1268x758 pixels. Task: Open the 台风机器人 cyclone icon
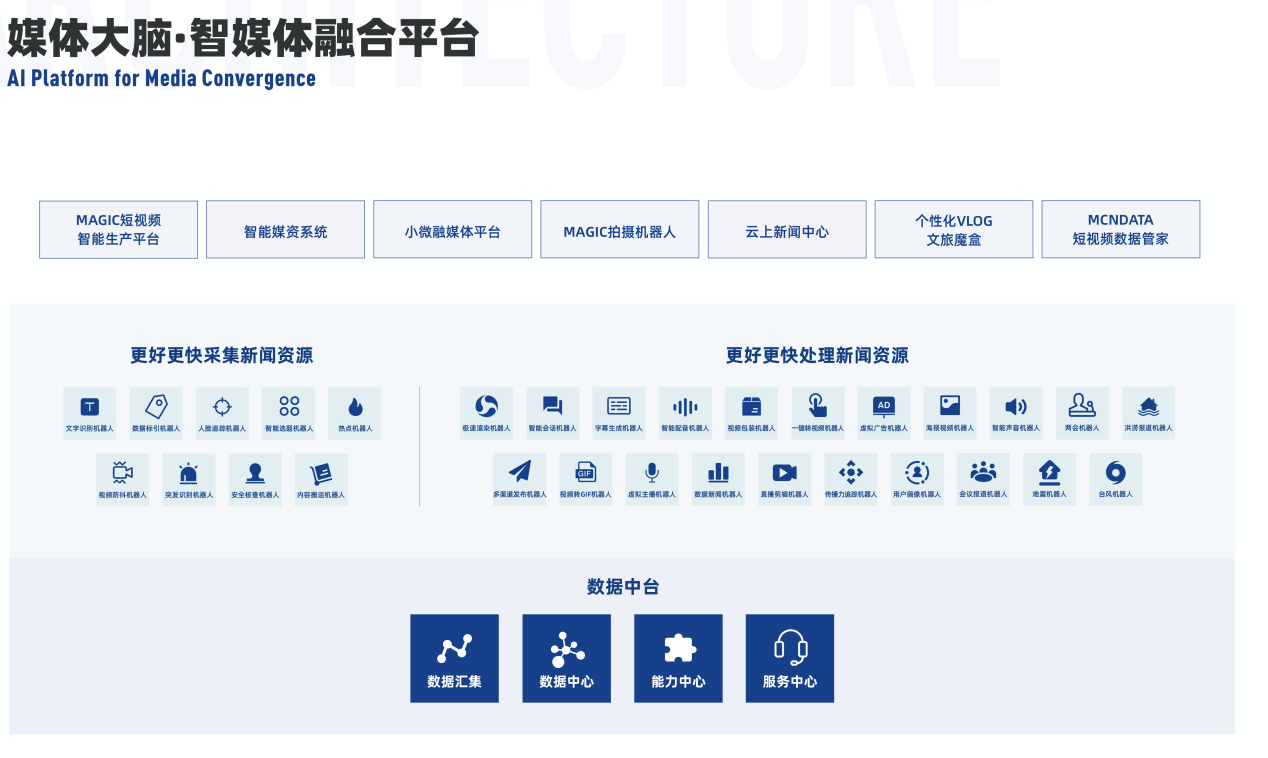[x=1116, y=472]
